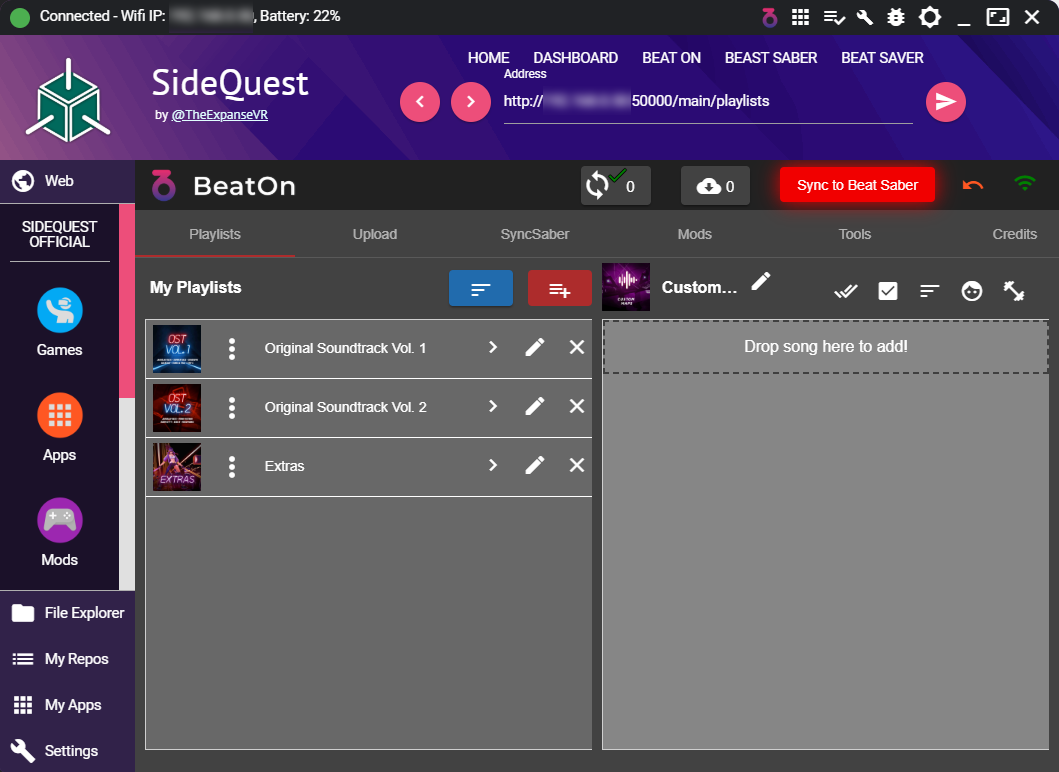Select the OST Vol. 1 cover thumbnail
The width and height of the screenshot is (1059, 772).
point(177,349)
